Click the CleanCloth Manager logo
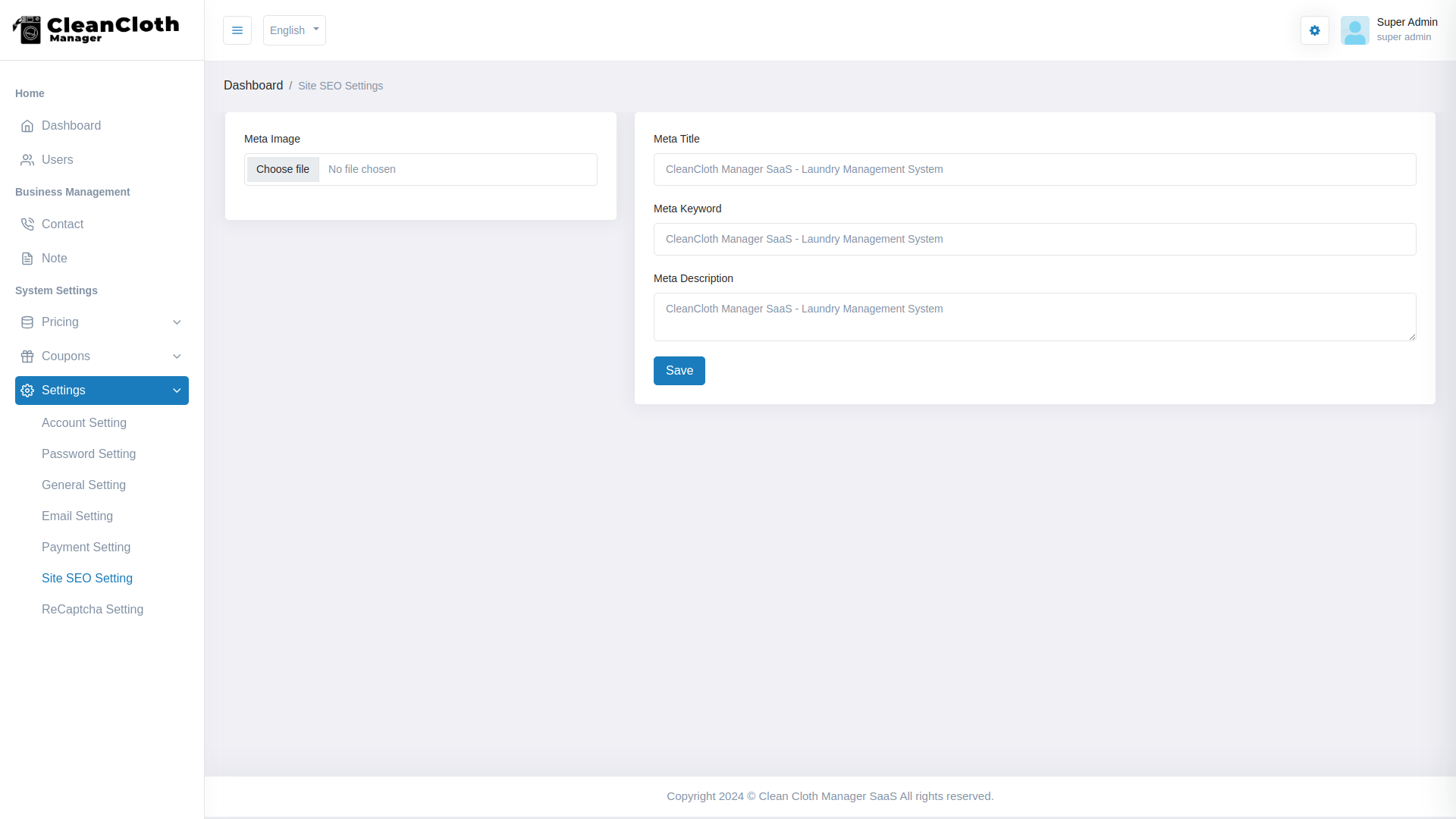Screen dimensions: 1456x819 95,30
